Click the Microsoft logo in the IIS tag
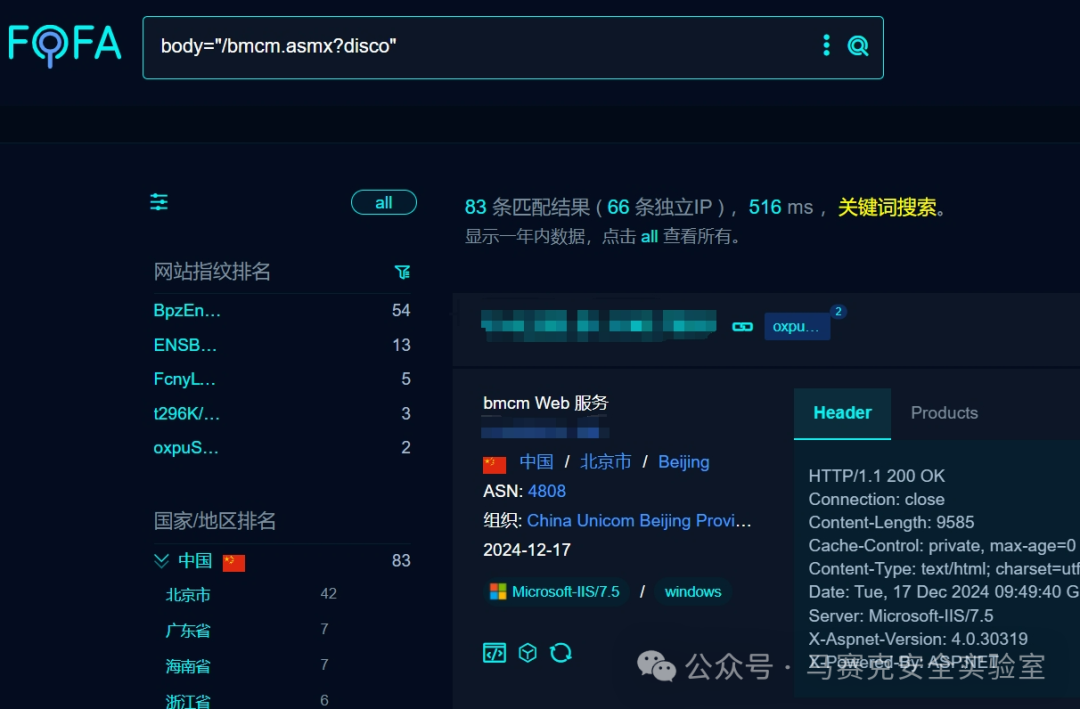 click(497, 592)
